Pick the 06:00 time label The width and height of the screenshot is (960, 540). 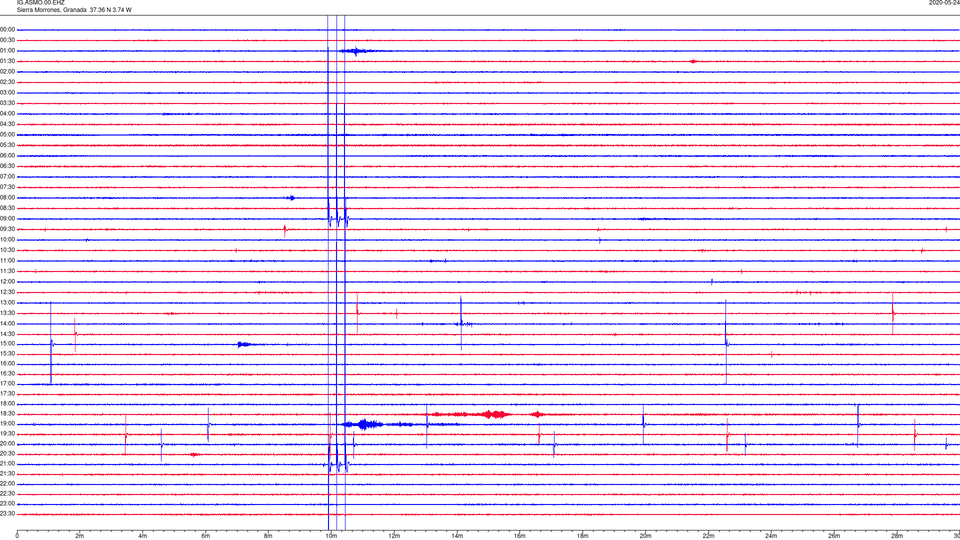coord(7,156)
